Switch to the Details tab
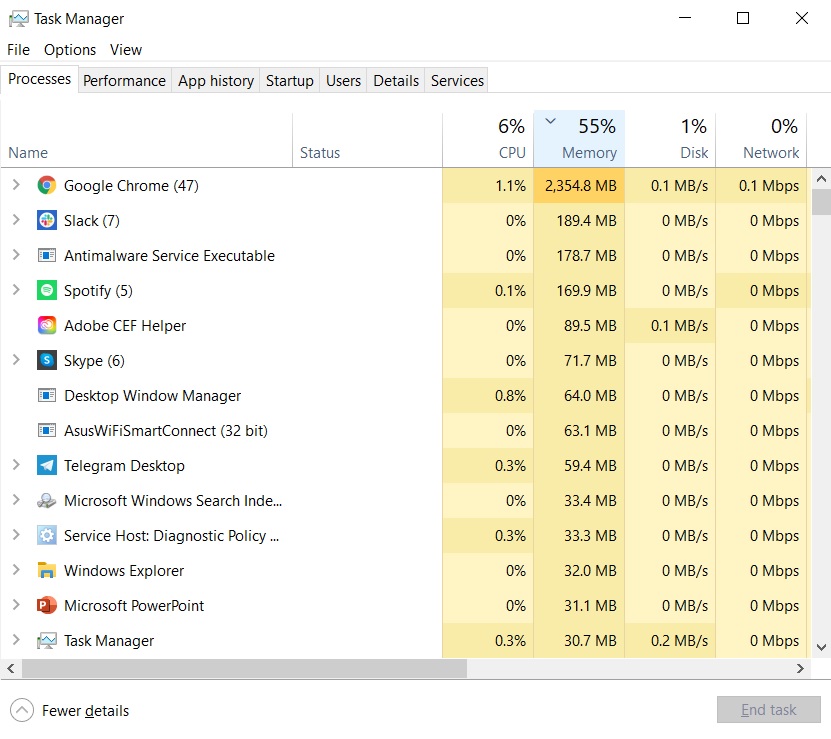Viewport: 831px width, 739px height. pos(396,81)
